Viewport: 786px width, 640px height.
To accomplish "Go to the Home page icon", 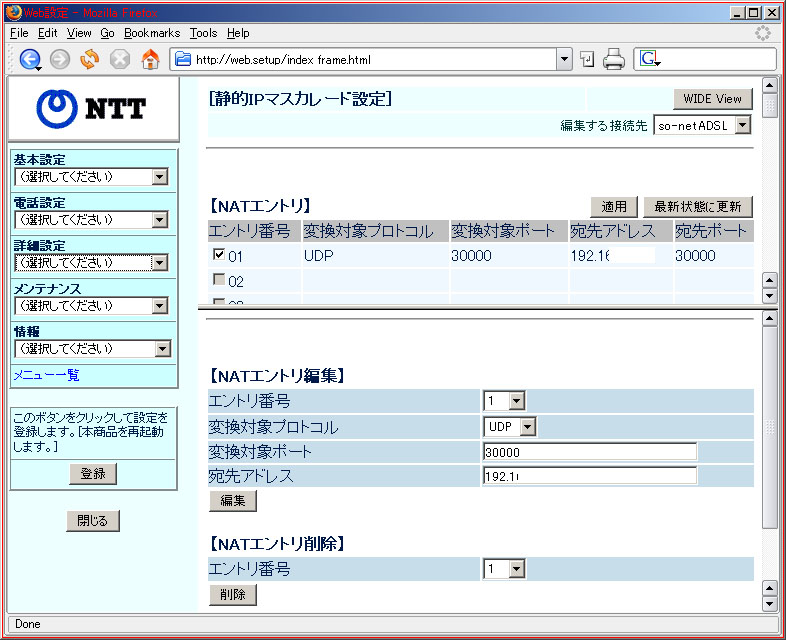I will pyautogui.click(x=150, y=59).
